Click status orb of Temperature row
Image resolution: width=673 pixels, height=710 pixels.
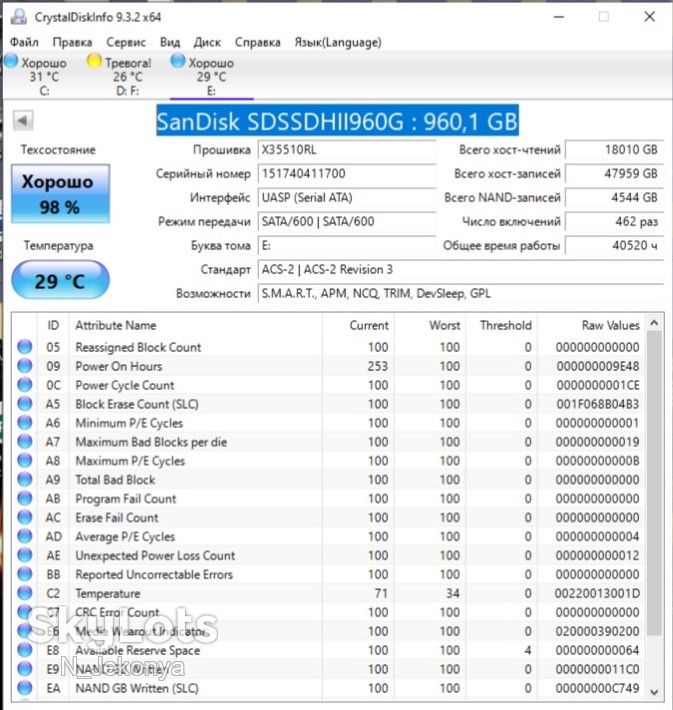coord(24,593)
